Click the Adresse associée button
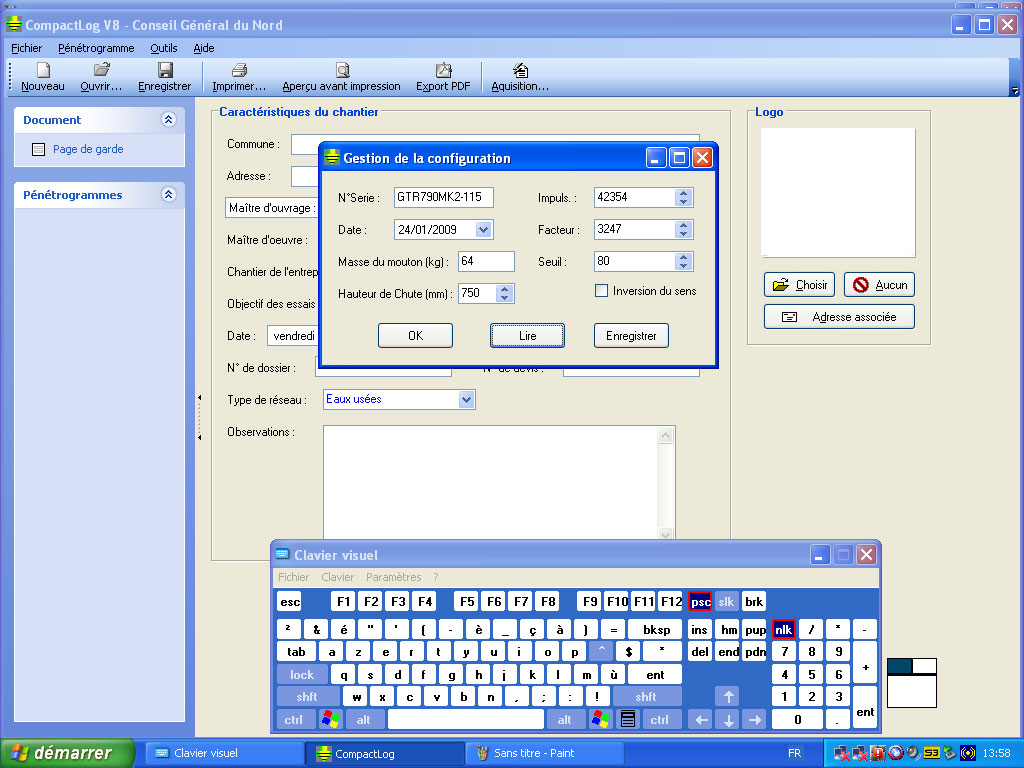1024x768 pixels. pos(839,317)
